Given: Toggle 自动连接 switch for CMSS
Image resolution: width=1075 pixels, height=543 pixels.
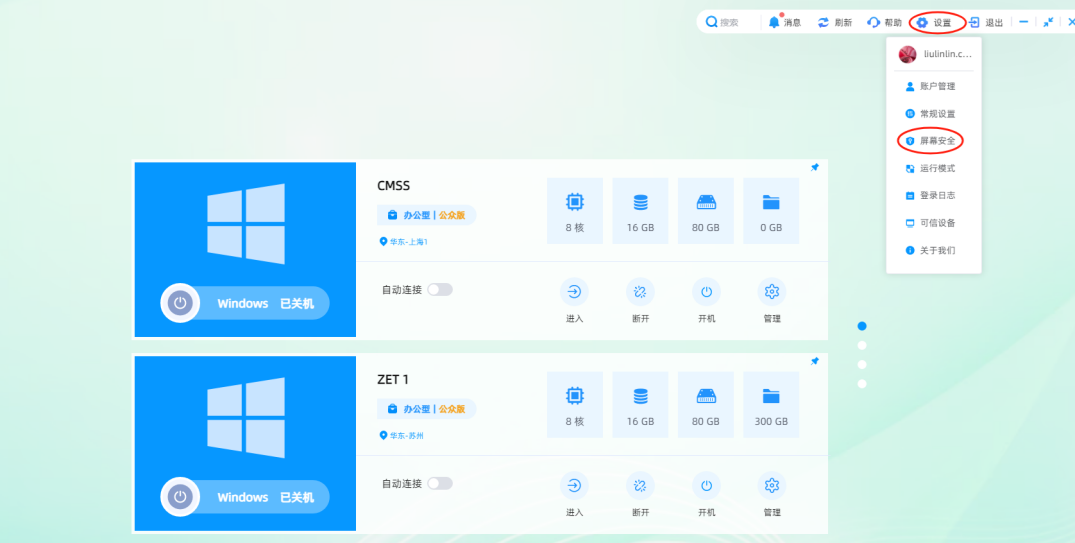Looking at the screenshot, I should pos(440,290).
